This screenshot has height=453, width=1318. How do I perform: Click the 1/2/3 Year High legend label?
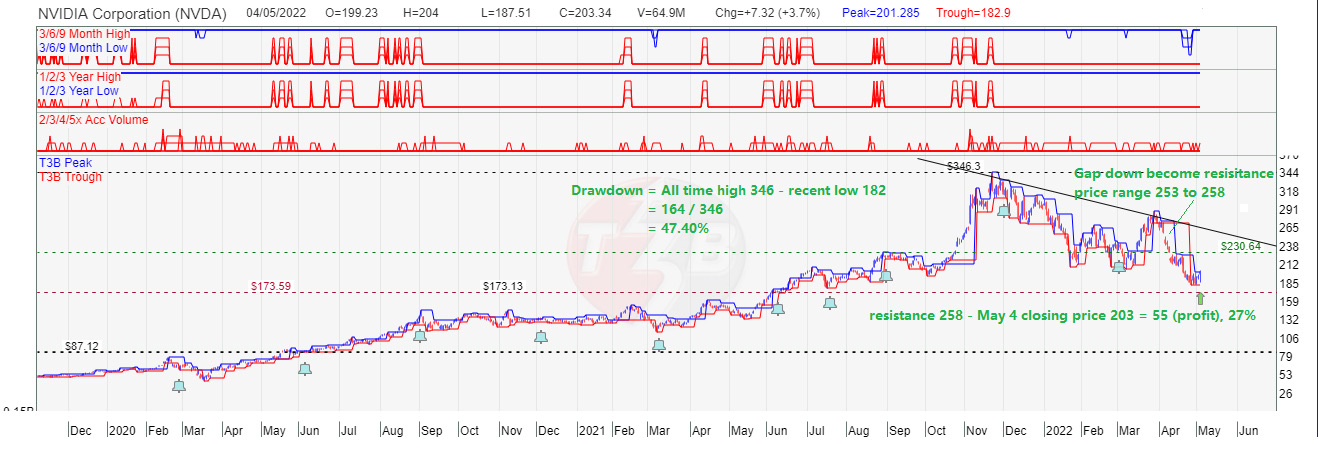[80, 77]
